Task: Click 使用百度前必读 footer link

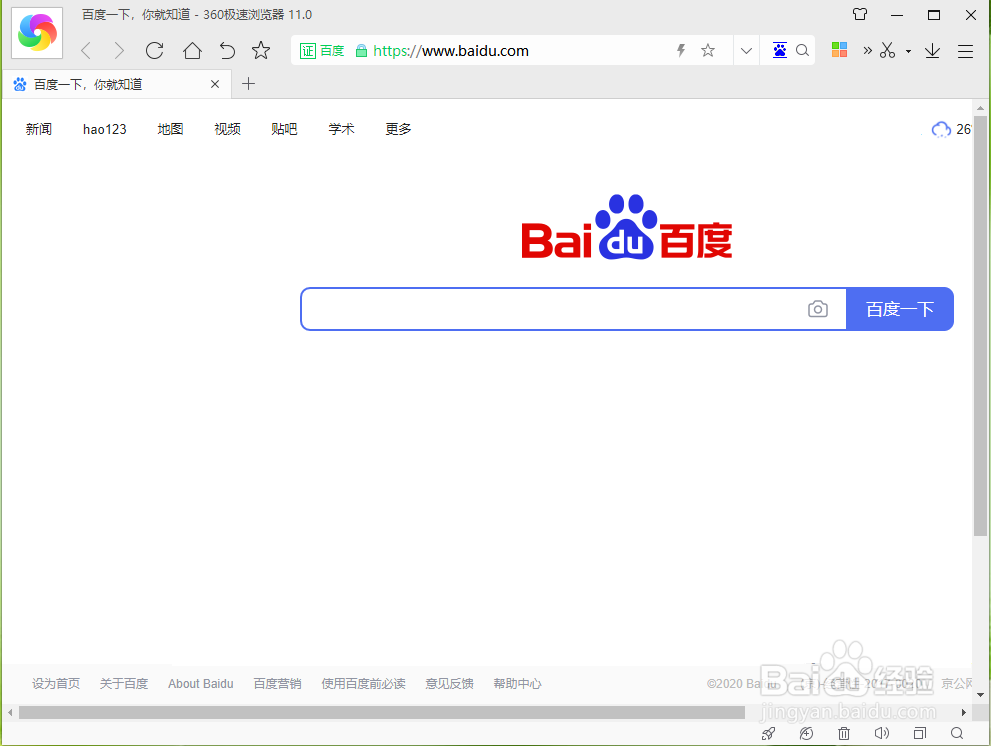Action: coord(363,683)
